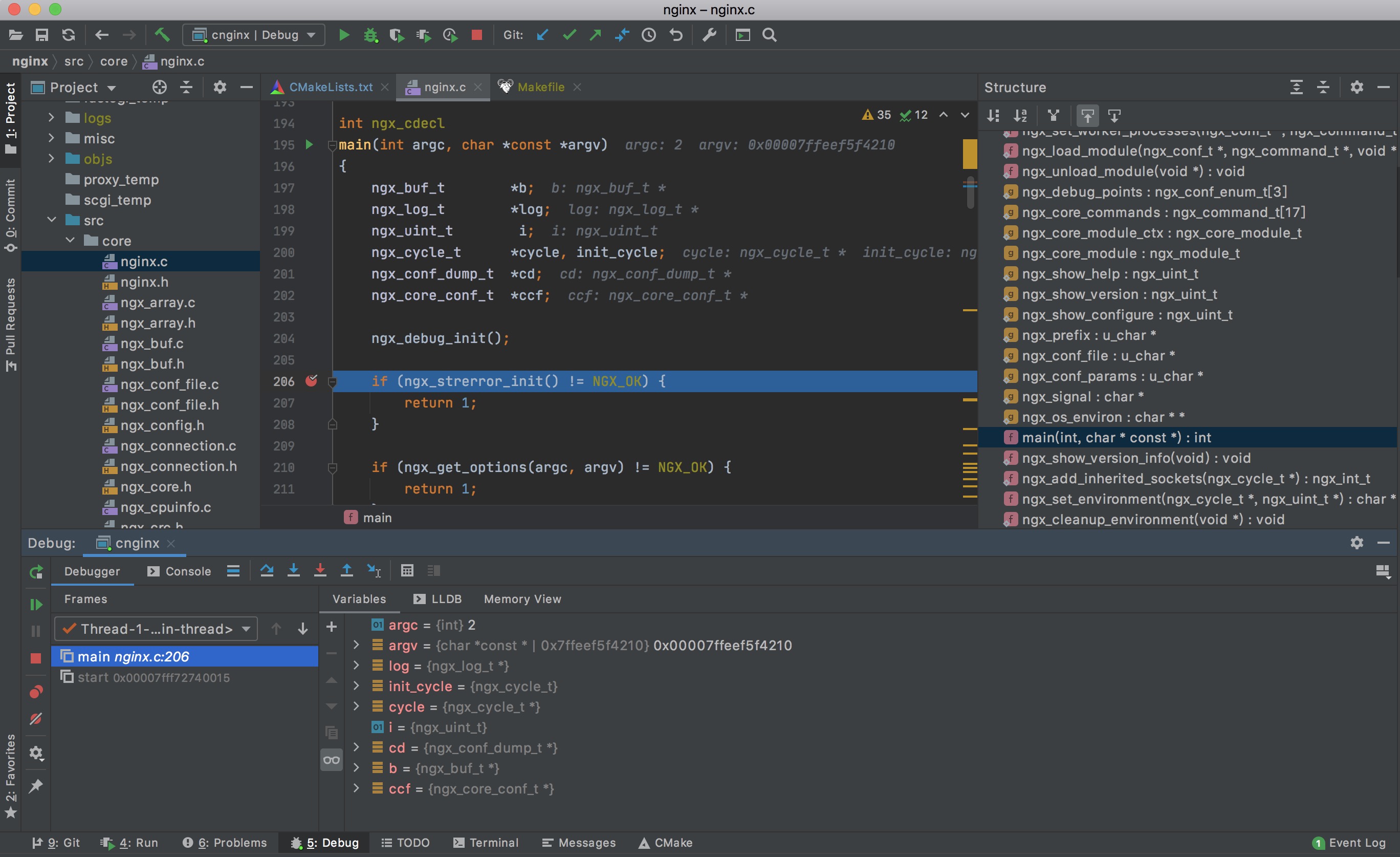Expand the ccf variable
Screen dimensions: 1400x857
pyautogui.click(x=356, y=788)
